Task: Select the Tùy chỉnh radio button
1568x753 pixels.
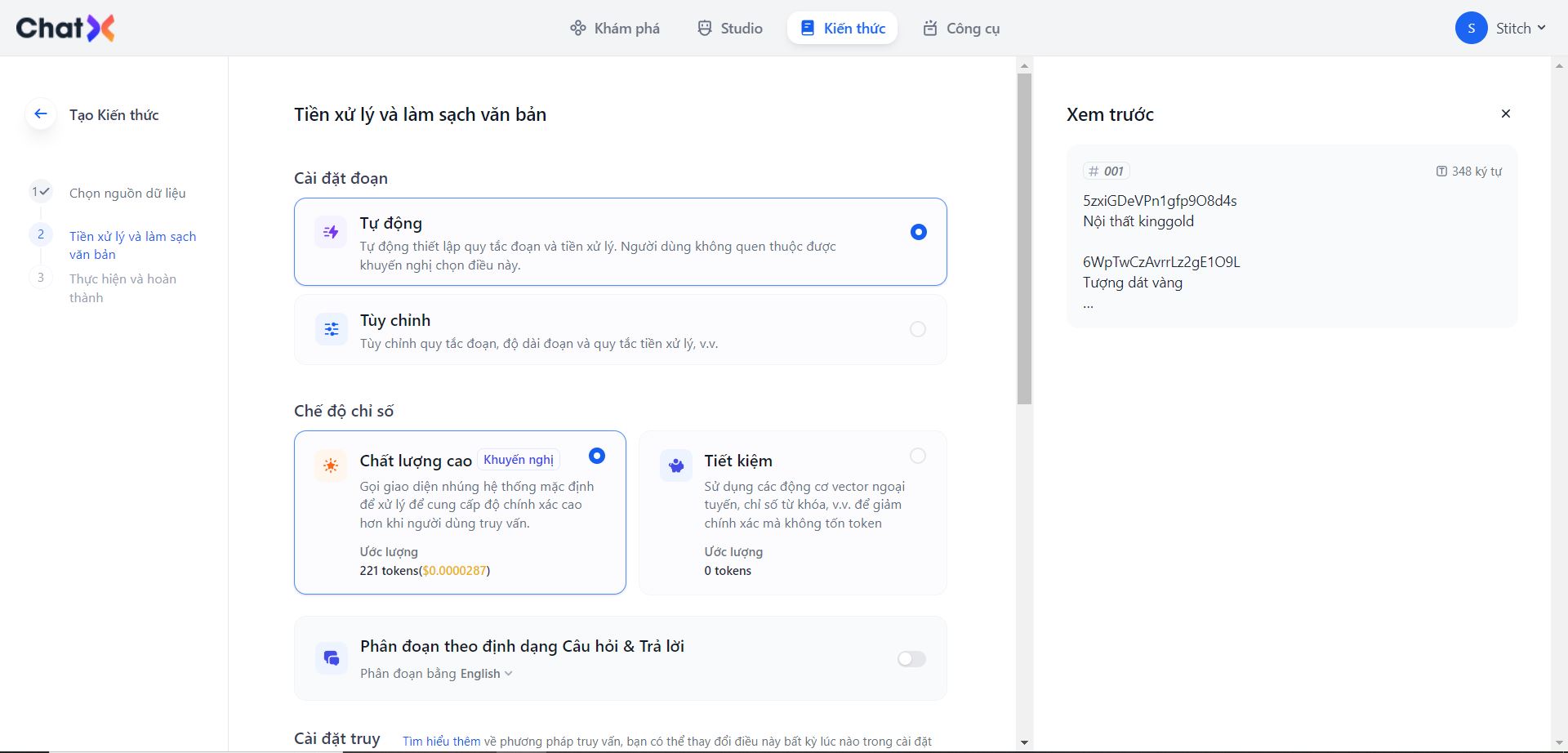Action: (x=918, y=329)
